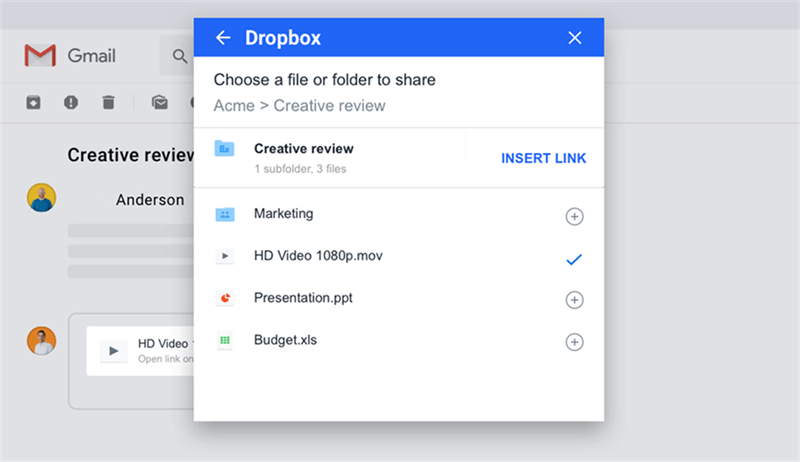Mark as unread with envelope icon

160,102
